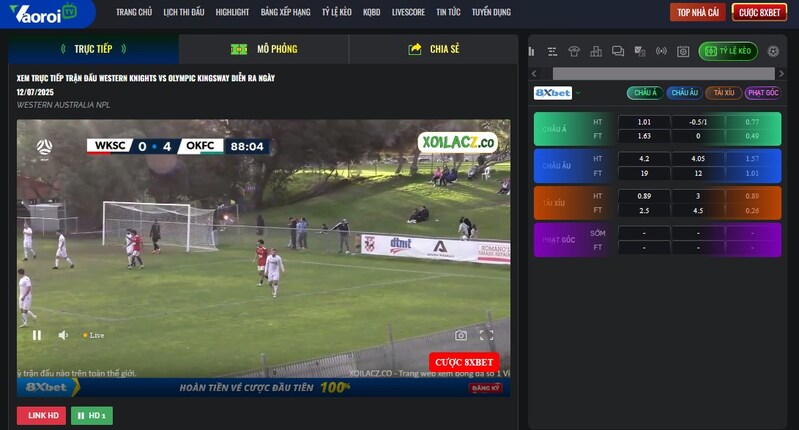The image size is (799, 430).
Task: Open KQBD menu item
Action: (371, 12)
